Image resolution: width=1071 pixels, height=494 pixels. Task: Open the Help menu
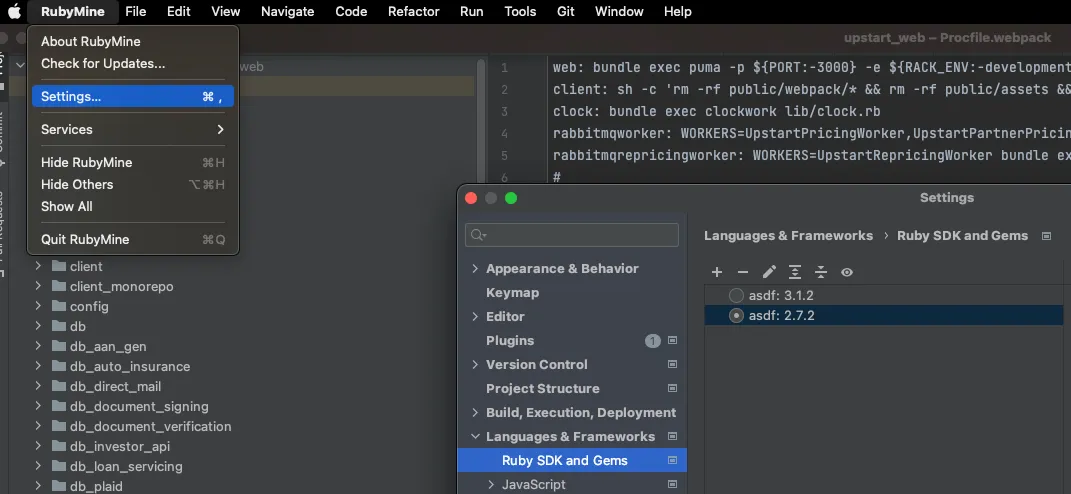click(x=678, y=12)
